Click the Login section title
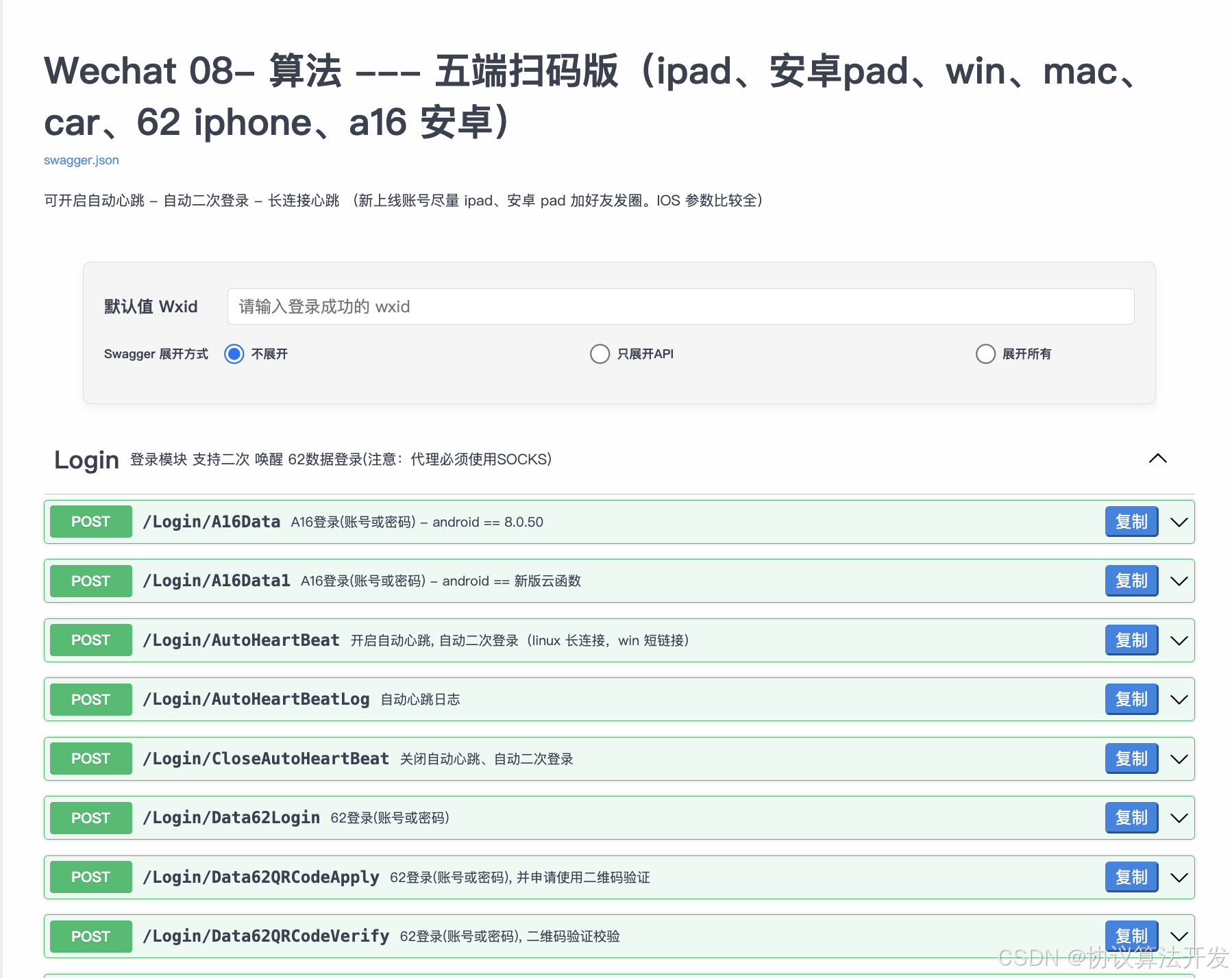Viewport: 1232px width, 978px height. click(x=86, y=460)
